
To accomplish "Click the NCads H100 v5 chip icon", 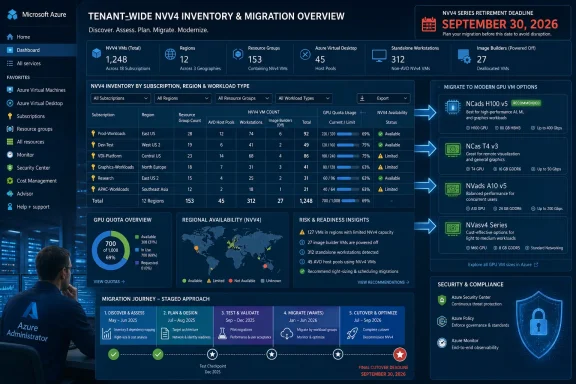I will click(x=453, y=107).
